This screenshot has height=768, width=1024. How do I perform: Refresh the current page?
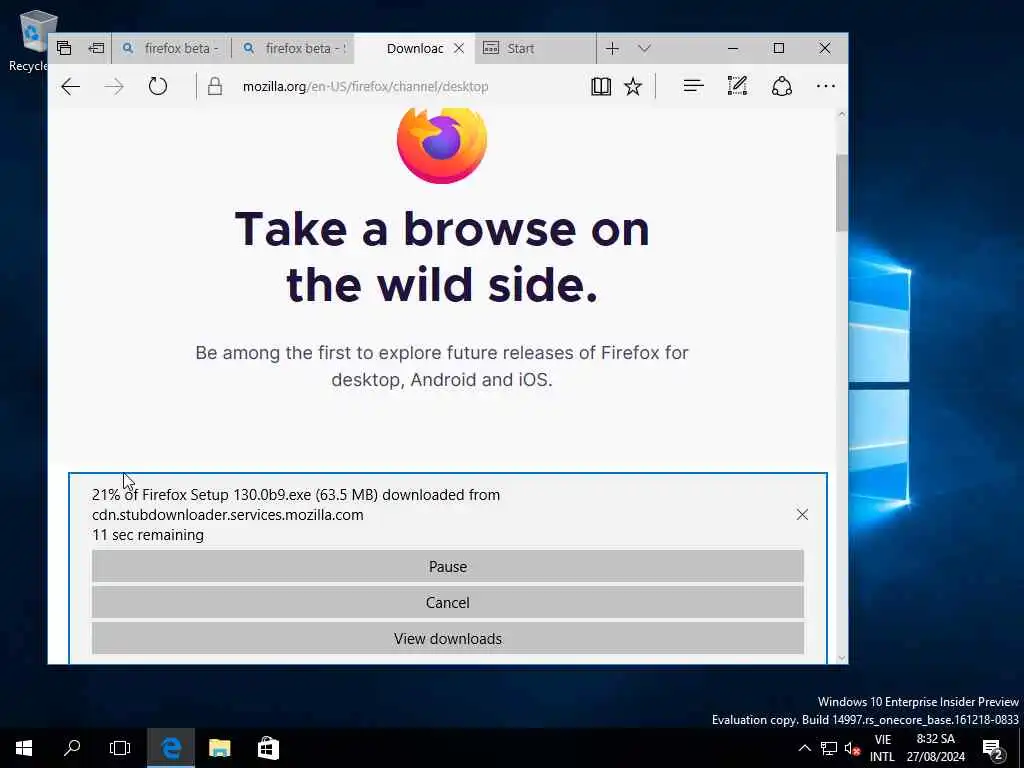[157, 86]
